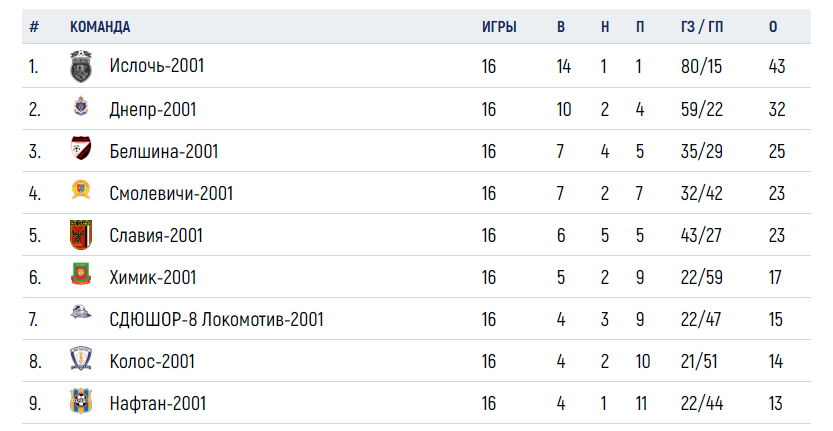833x431 pixels.
Task: Click the Нафтан-2001 club badge
Action: (x=81, y=401)
